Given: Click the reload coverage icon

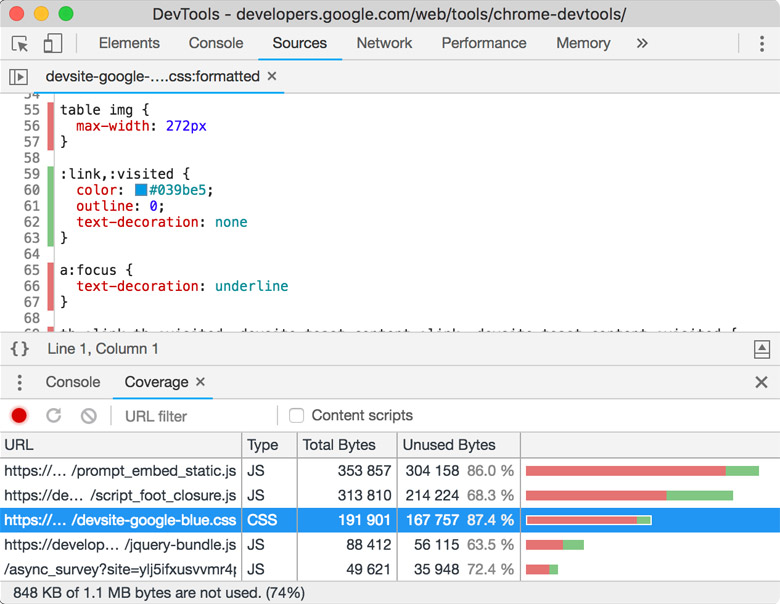Looking at the screenshot, I should 54,416.
